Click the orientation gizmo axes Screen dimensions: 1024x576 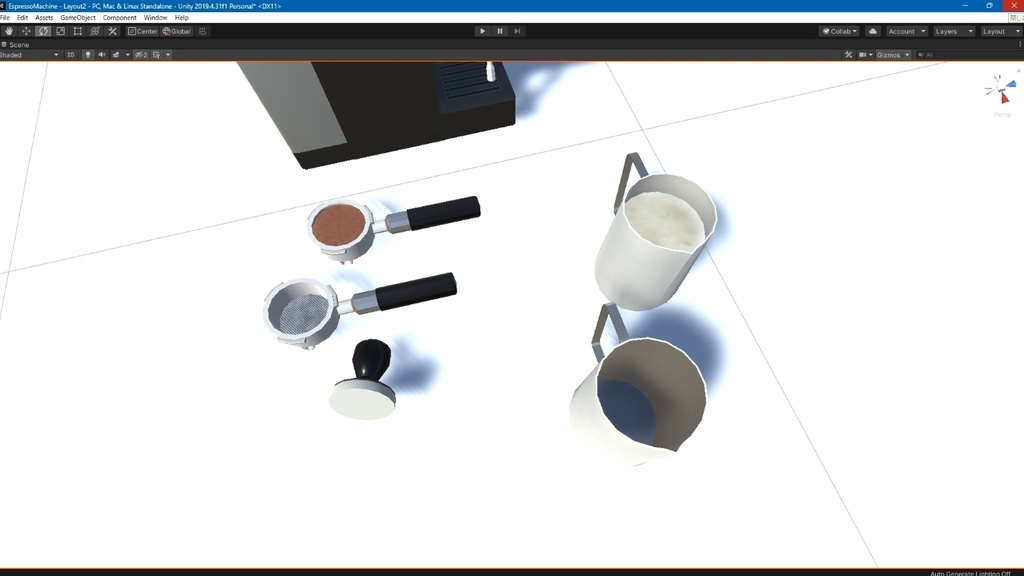[1000, 89]
